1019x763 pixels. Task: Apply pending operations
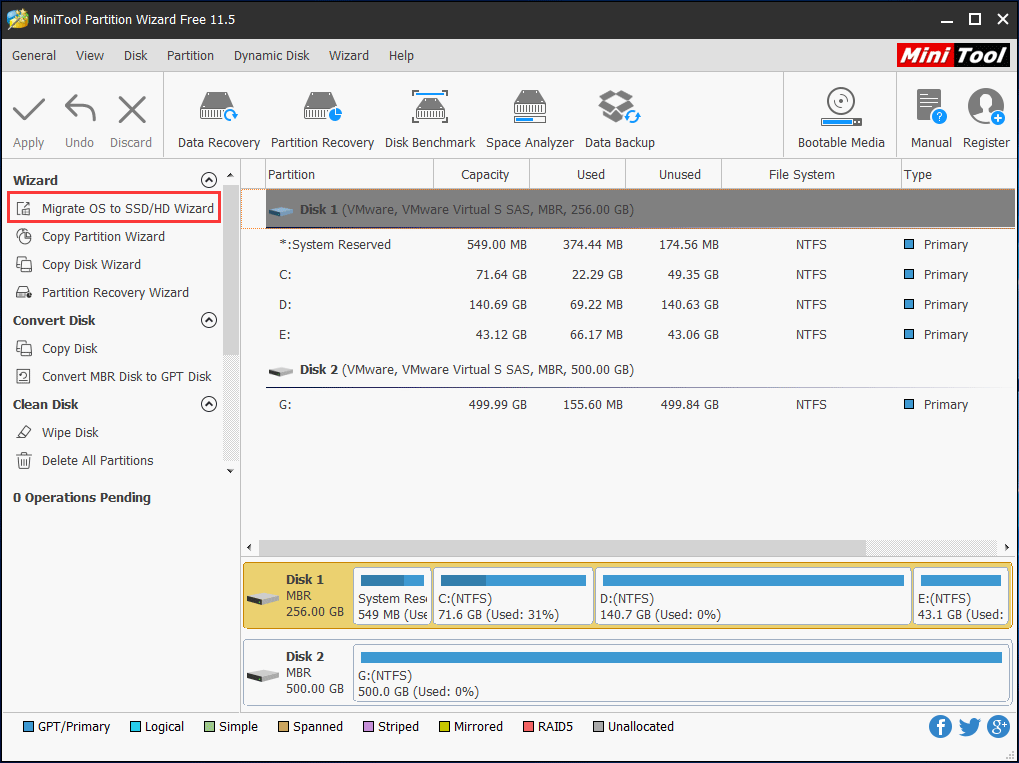click(28, 115)
